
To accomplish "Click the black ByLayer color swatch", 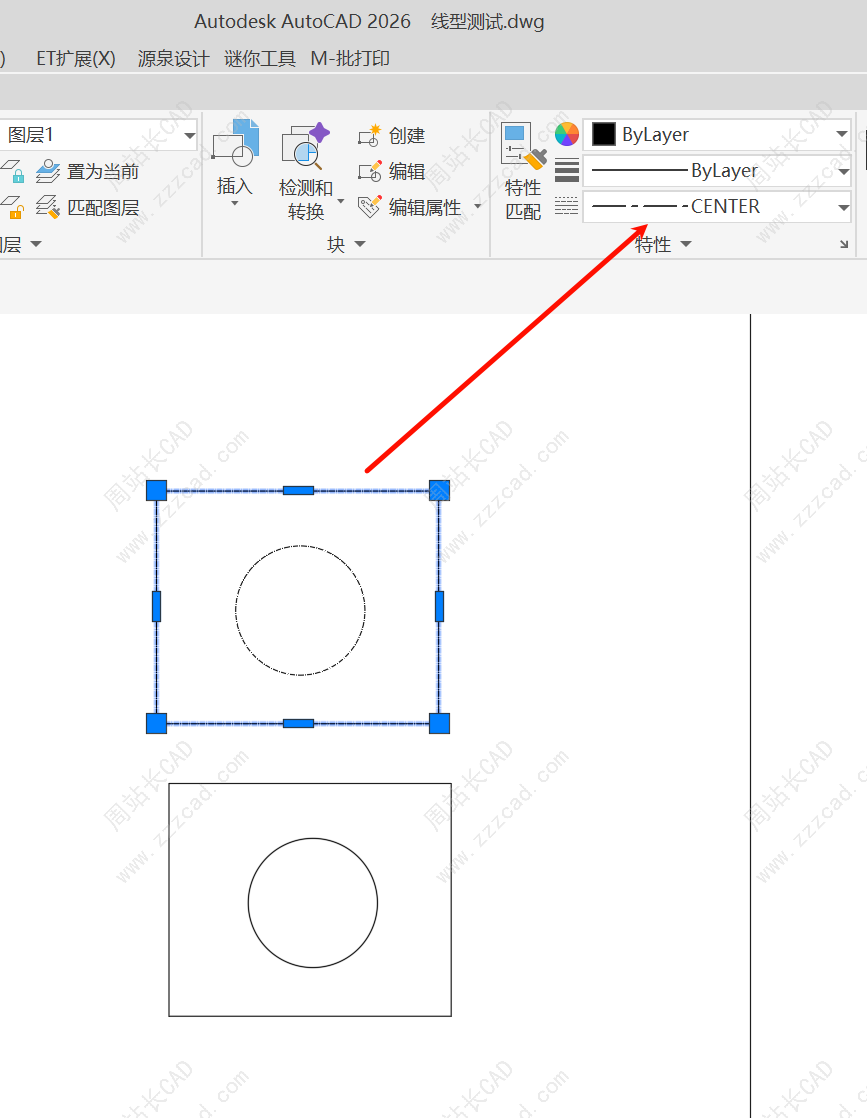I will point(604,134).
